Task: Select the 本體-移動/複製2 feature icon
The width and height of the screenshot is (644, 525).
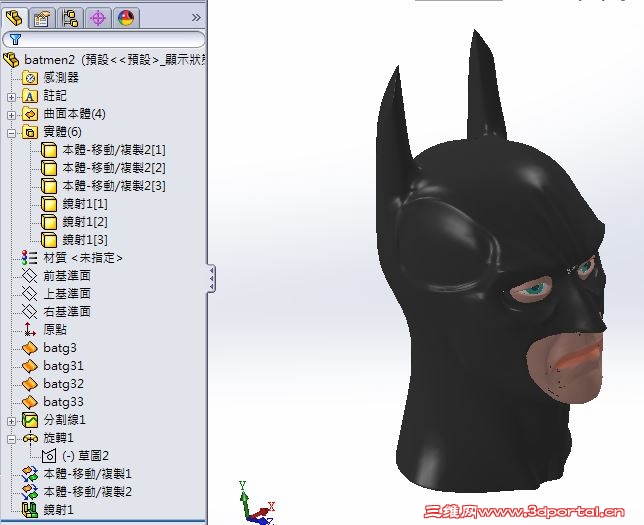Action: [30, 492]
